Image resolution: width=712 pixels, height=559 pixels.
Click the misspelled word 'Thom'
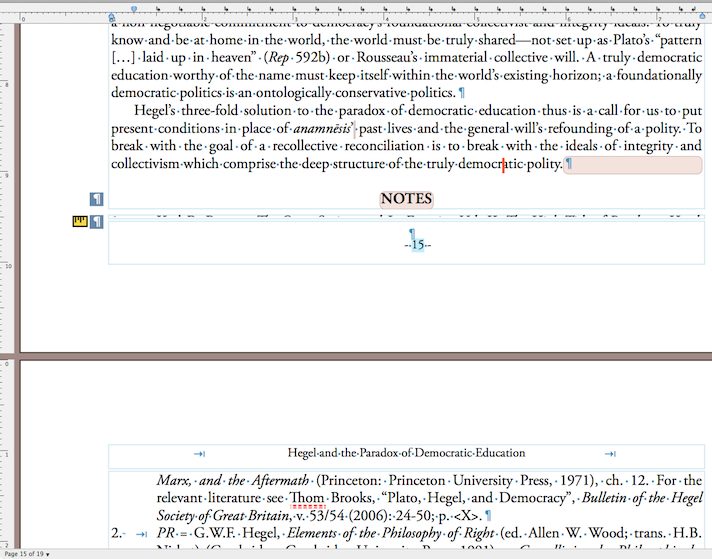point(307,498)
